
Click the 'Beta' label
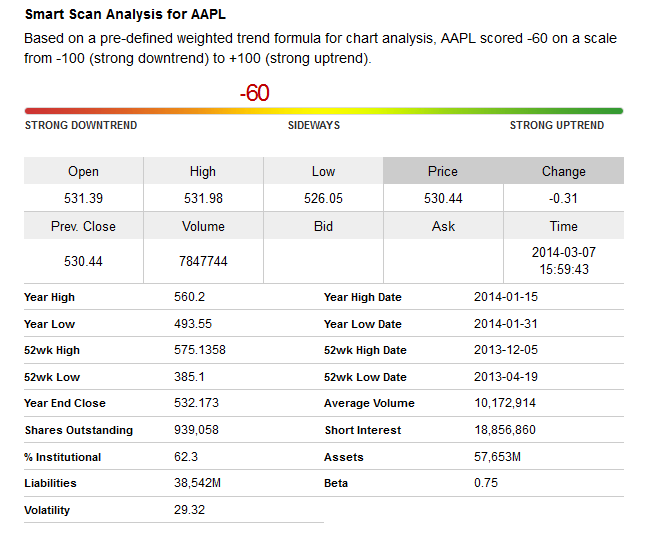click(336, 483)
